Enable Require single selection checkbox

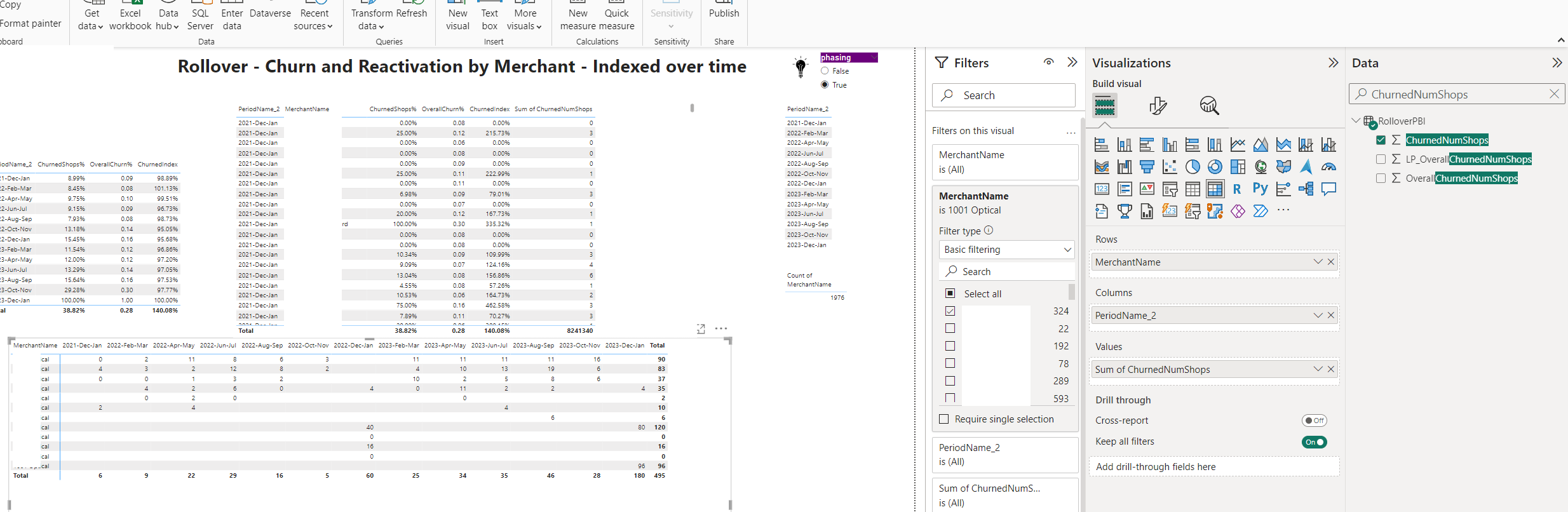pyautogui.click(x=944, y=419)
